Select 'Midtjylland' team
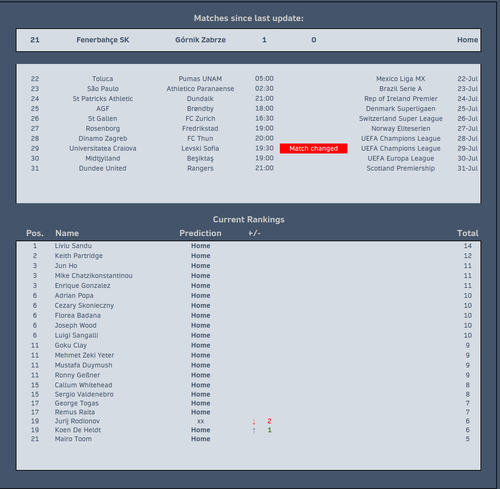500x489 pixels. coord(103,158)
